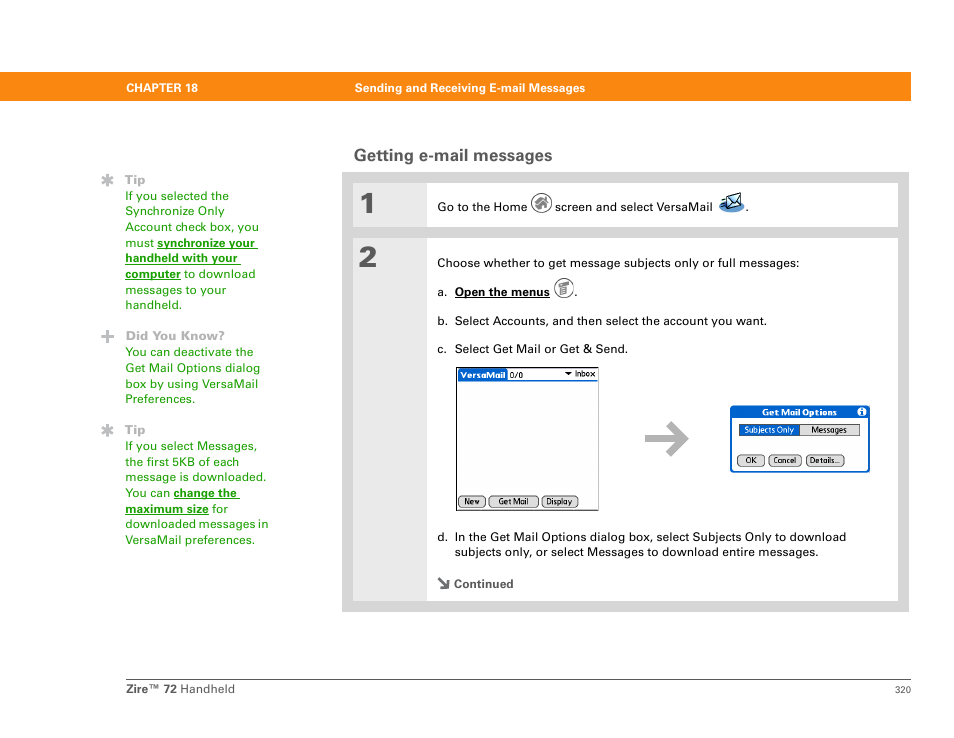Click 'CHAPTER 18' in the orange header
Image resolution: width=954 pixels, height=738 pixels.
[162, 88]
